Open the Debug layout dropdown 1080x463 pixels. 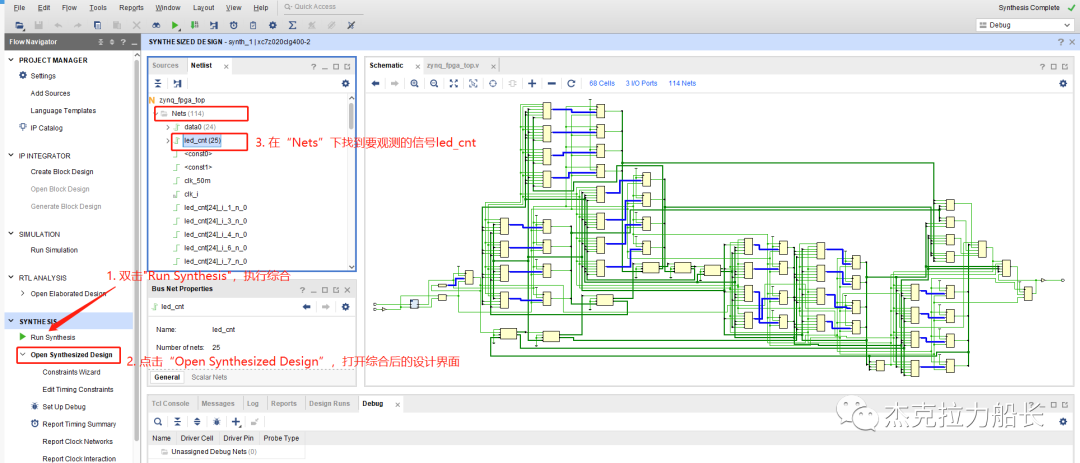pos(1025,24)
